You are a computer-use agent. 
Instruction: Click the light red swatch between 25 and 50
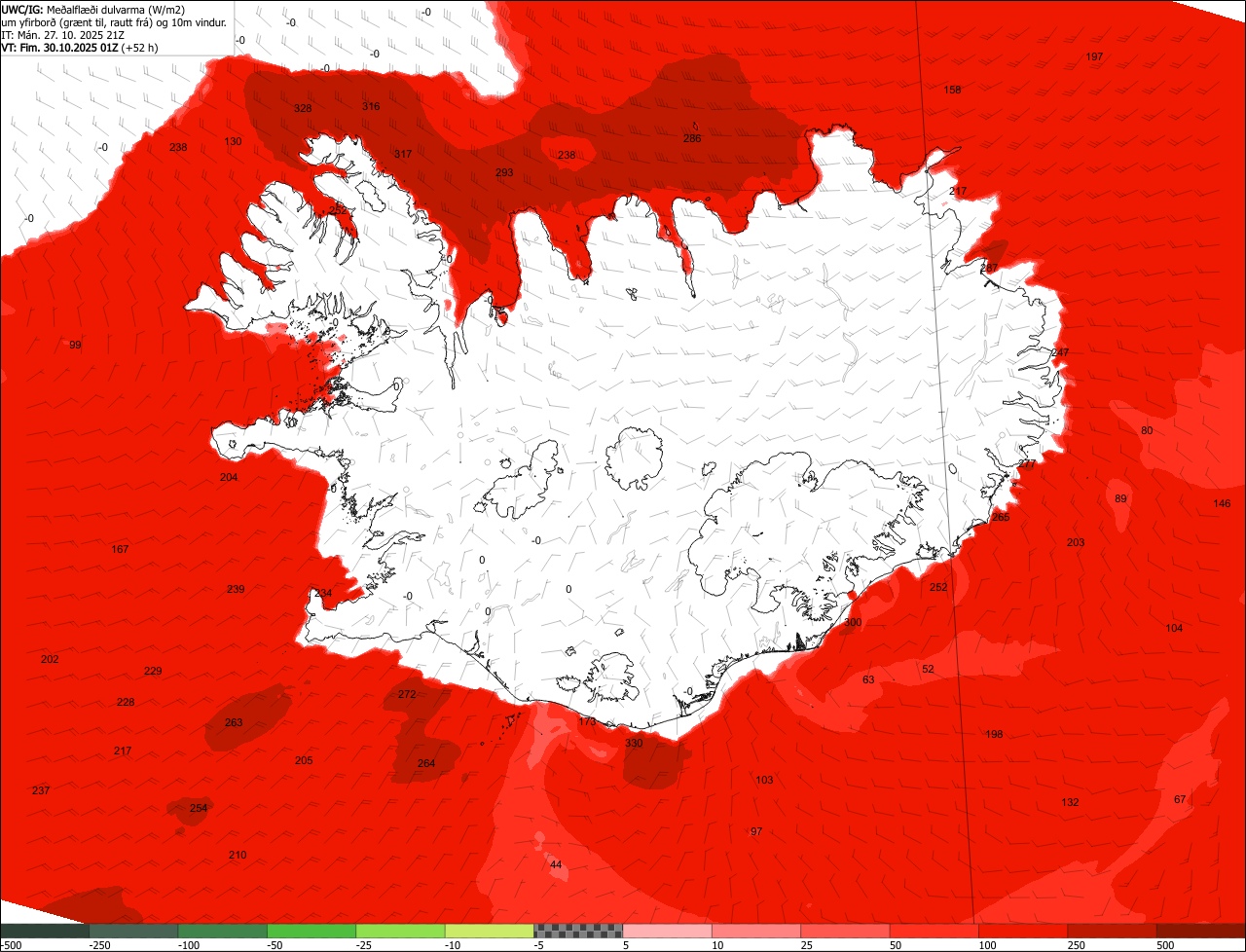[846, 931]
